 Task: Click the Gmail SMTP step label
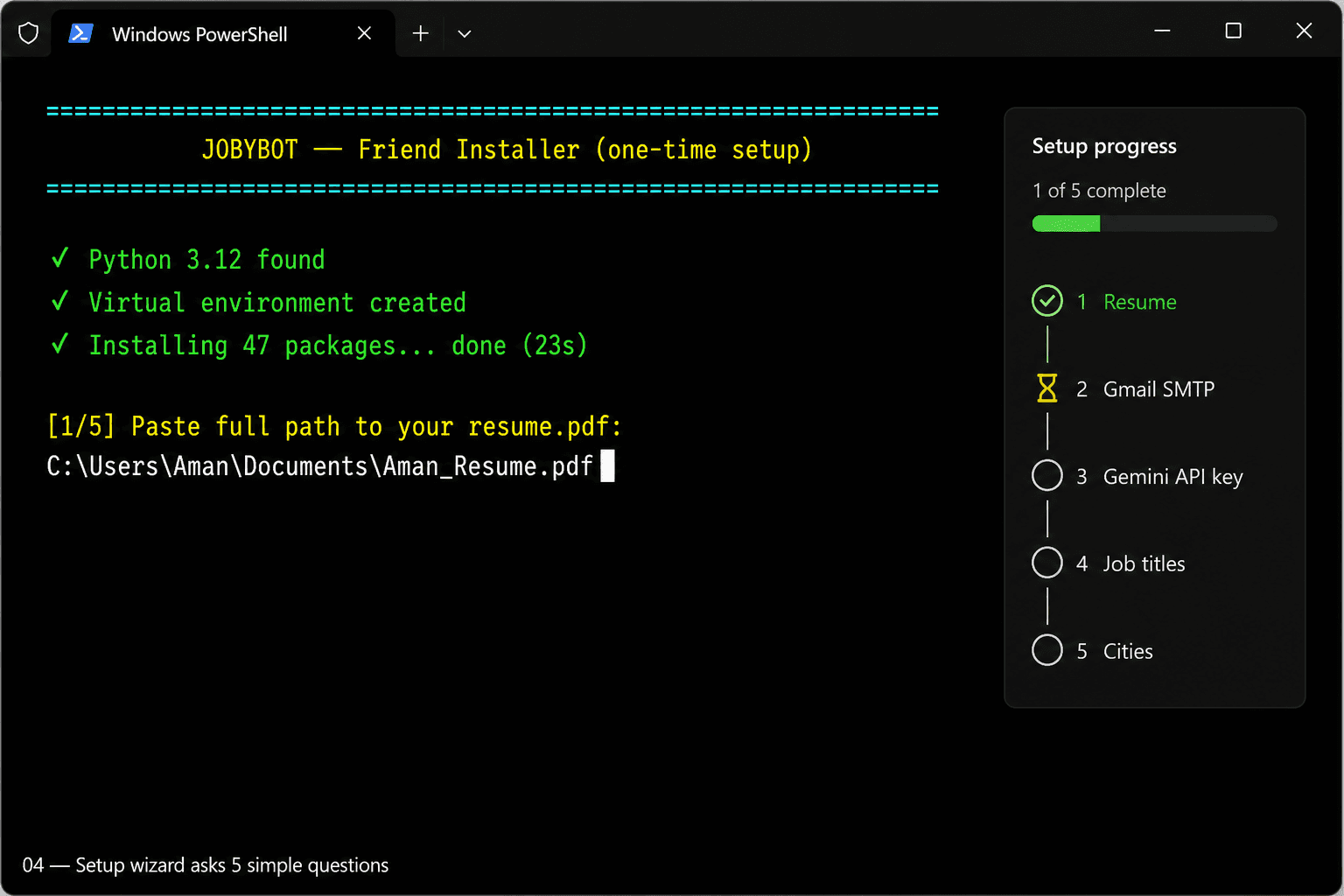pyautogui.click(x=1159, y=389)
